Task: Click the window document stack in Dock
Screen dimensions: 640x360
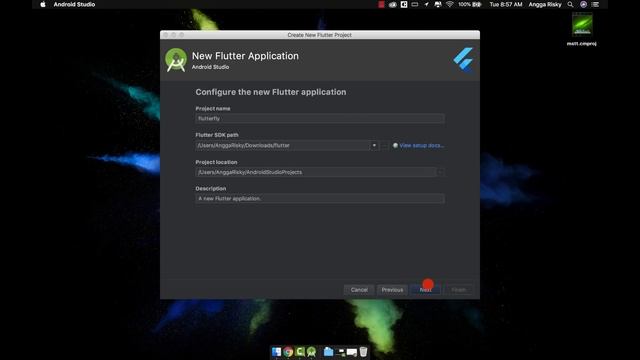Action: pos(340,351)
